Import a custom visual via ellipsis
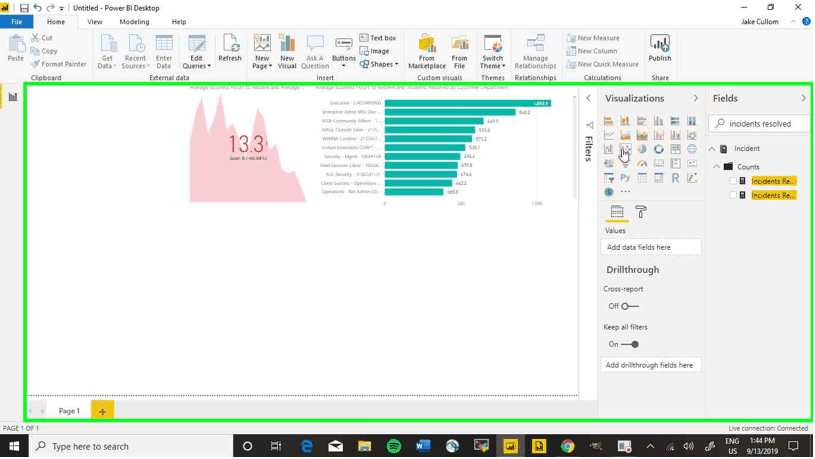 (625, 192)
